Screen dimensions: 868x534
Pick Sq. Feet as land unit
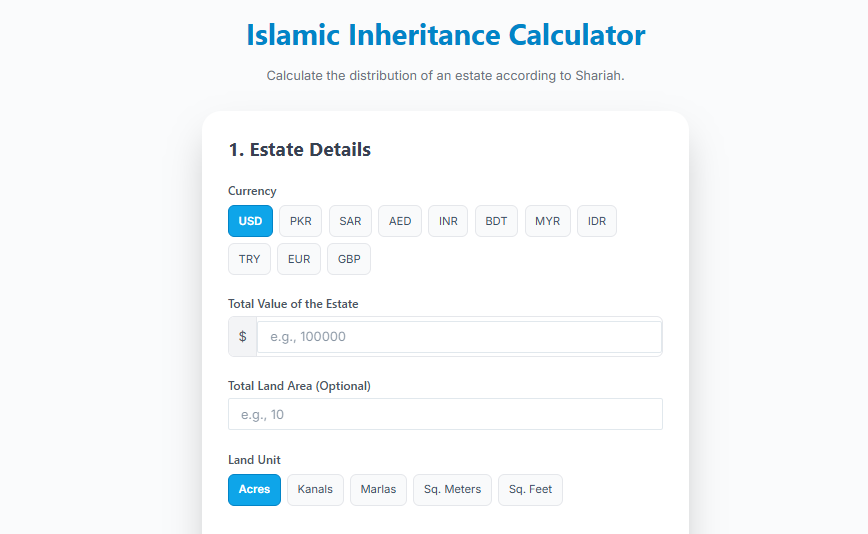[530, 490]
